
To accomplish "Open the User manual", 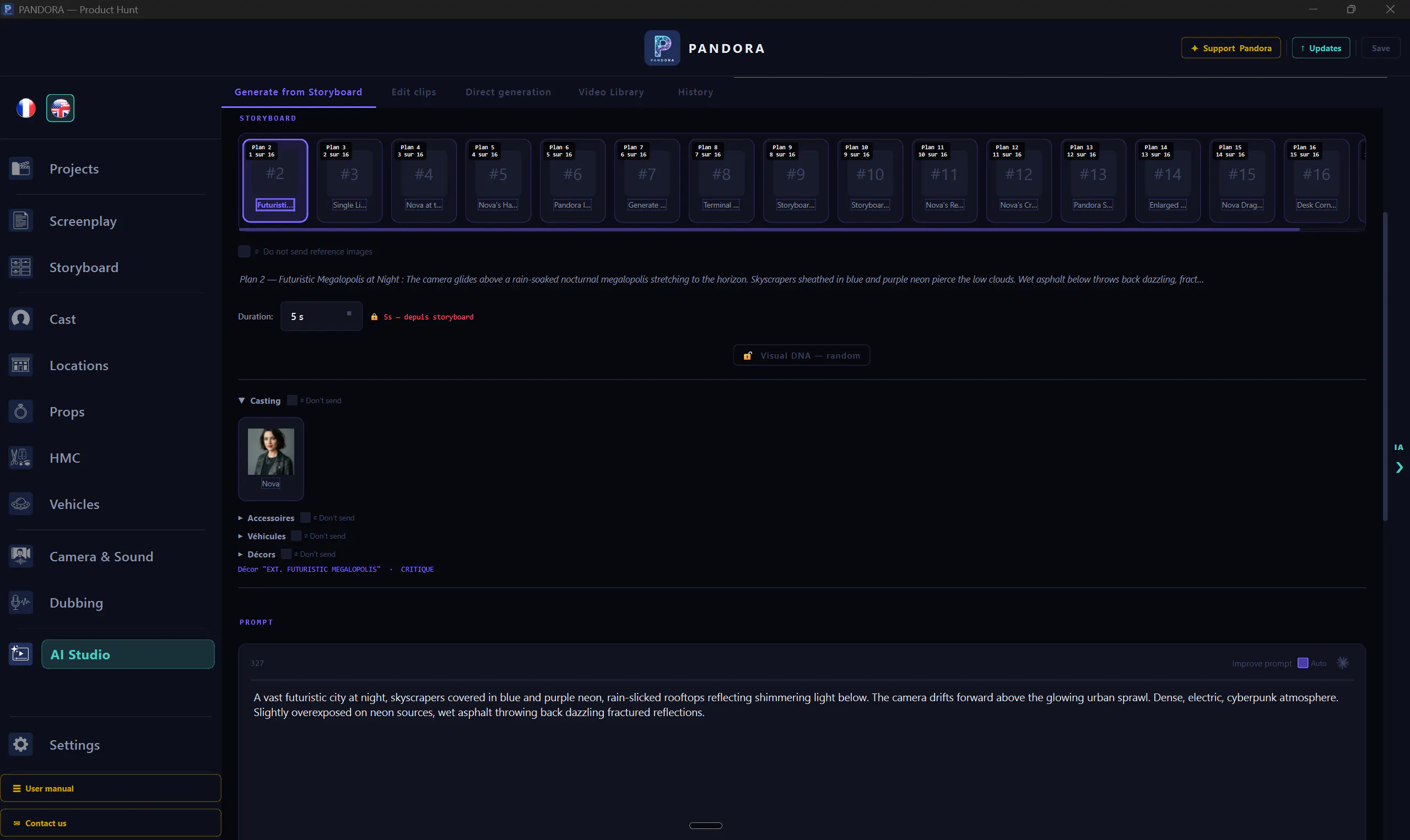I will (x=110, y=788).
